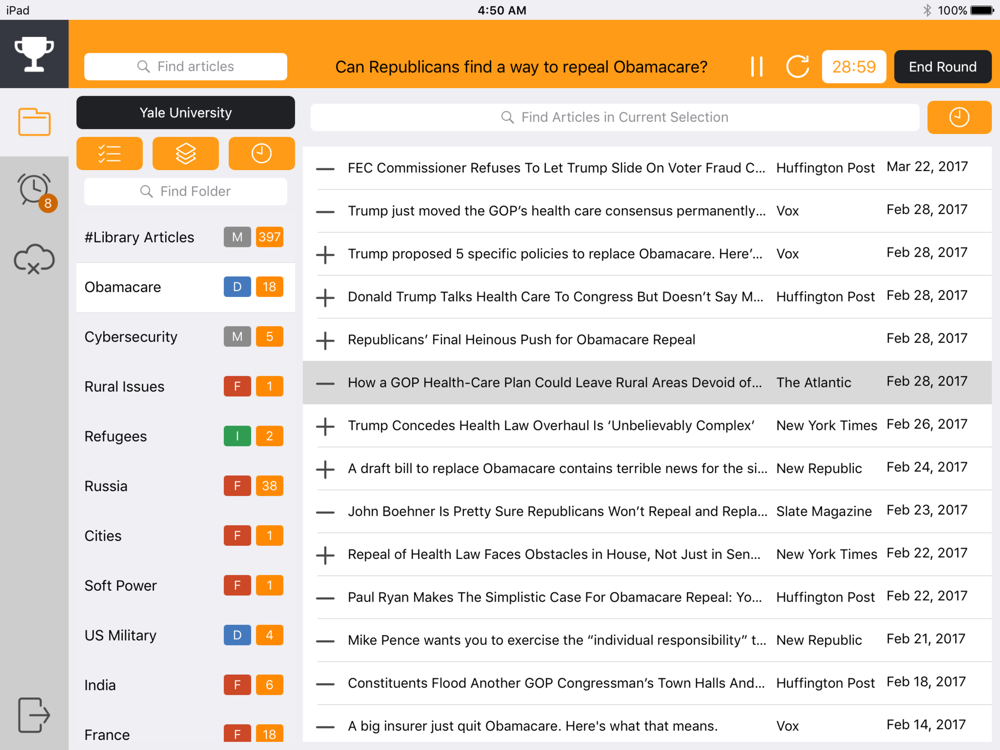1000x750 pixels.
Task: Add Repeal of Health Law Faces Obstacles article
Action: click(325, 555)
